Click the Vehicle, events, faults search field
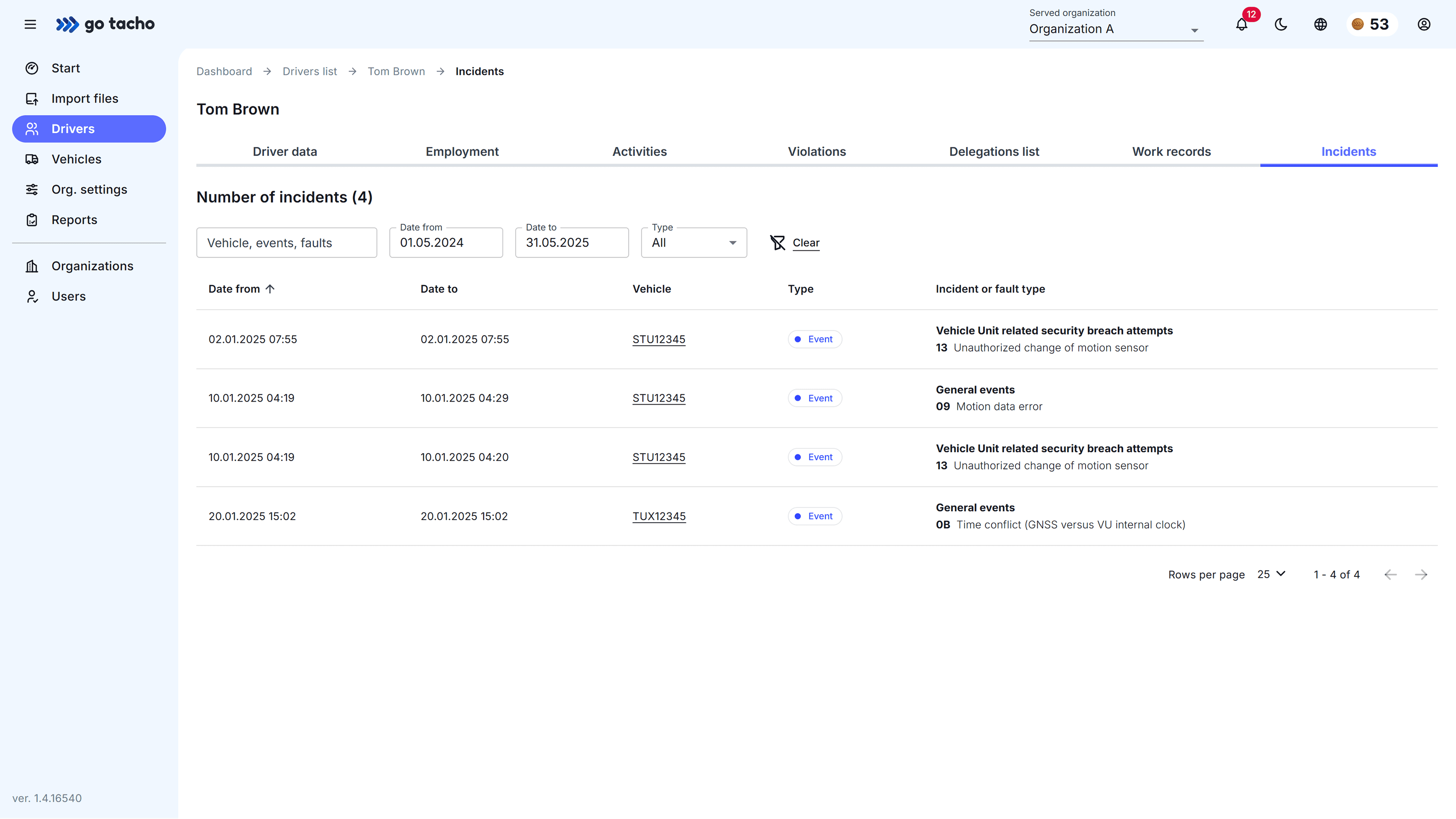The image size is (1456, 819). pyautogui.click(x=287, y=243)
